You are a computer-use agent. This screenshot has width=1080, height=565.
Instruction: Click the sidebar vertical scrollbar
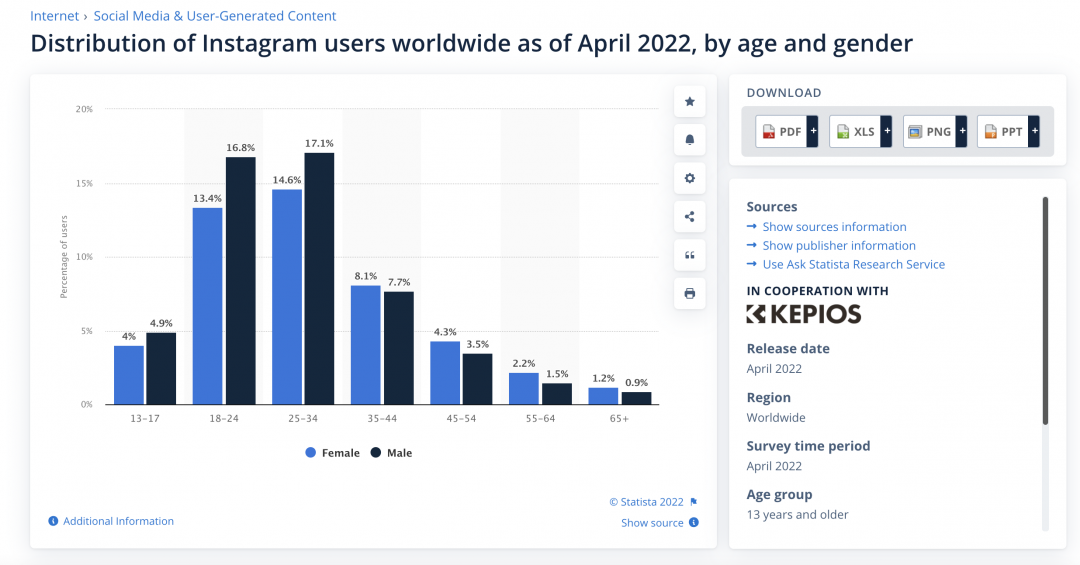(x=1045, y=310)
